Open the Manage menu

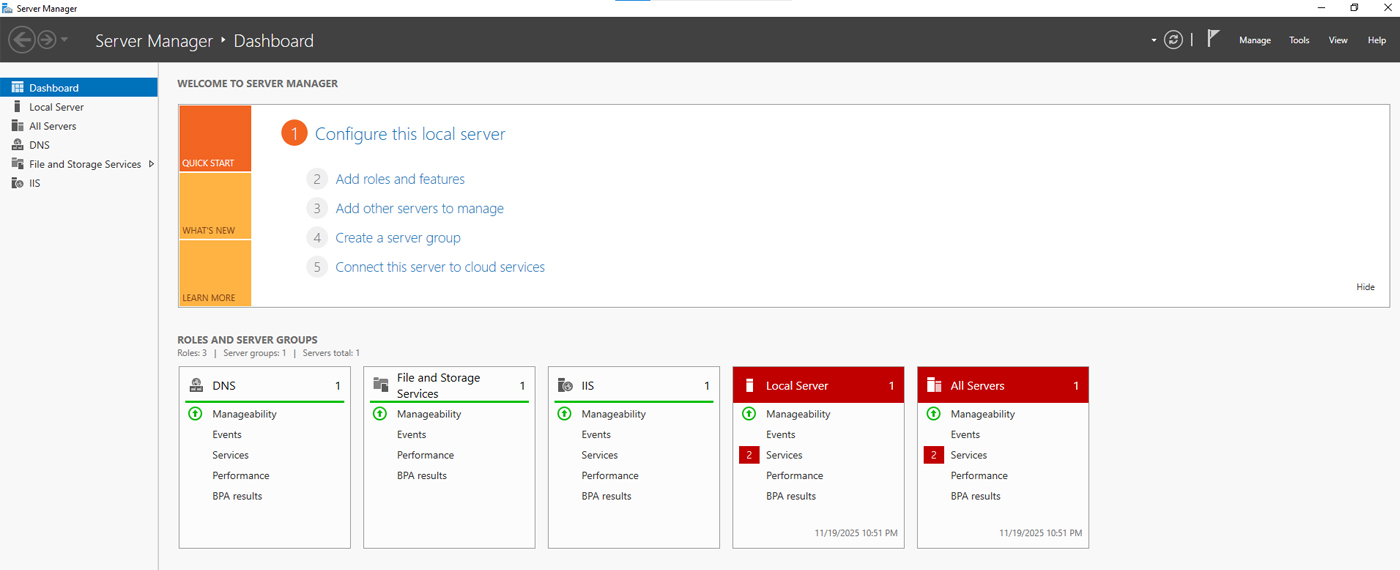click(x=1254, y=40)
